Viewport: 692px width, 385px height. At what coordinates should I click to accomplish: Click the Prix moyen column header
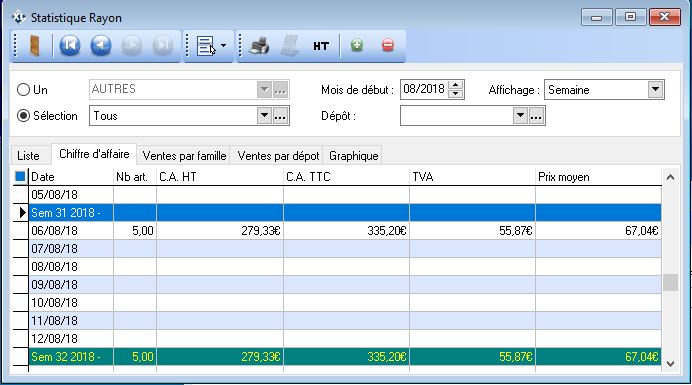[x=598, y=177]
